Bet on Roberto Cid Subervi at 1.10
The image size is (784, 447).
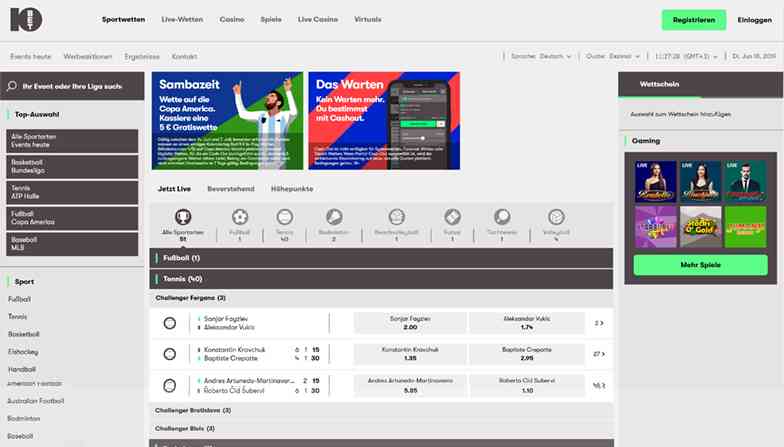[x=526, y=386]
